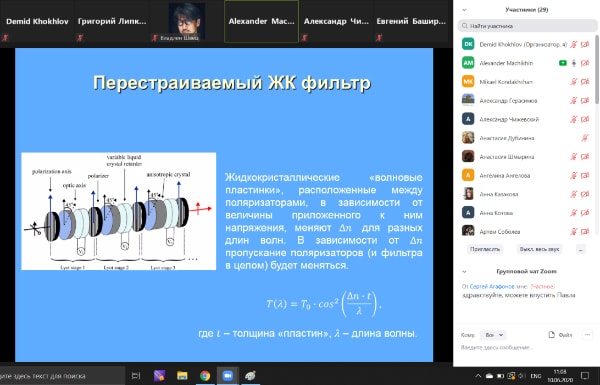
Task: Click the Файл label in chat
Action: pyautogui.click(x=565, y=335)
